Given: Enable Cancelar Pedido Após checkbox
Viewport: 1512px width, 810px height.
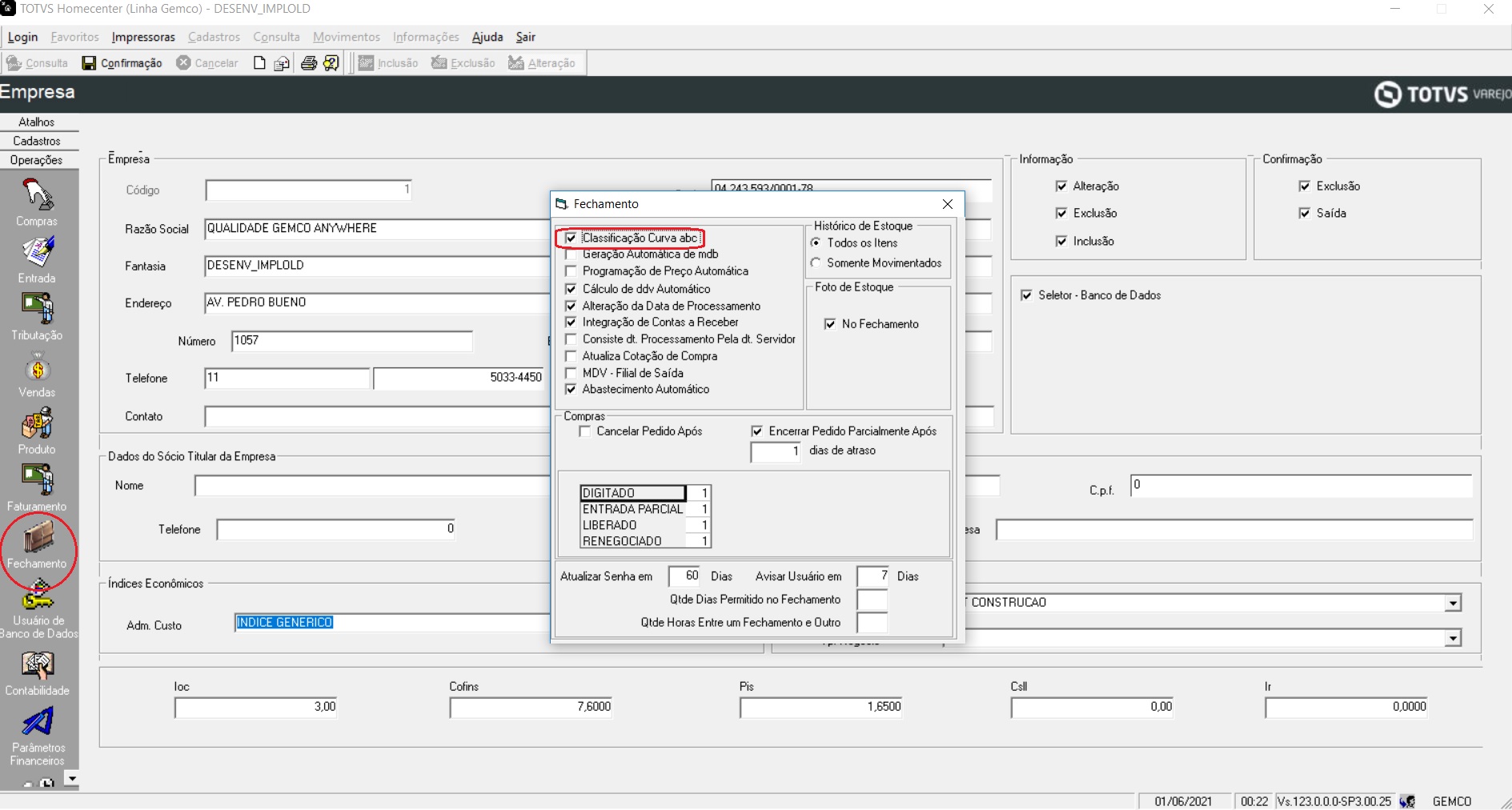Looking at the screenshot, I should [585, 431].
